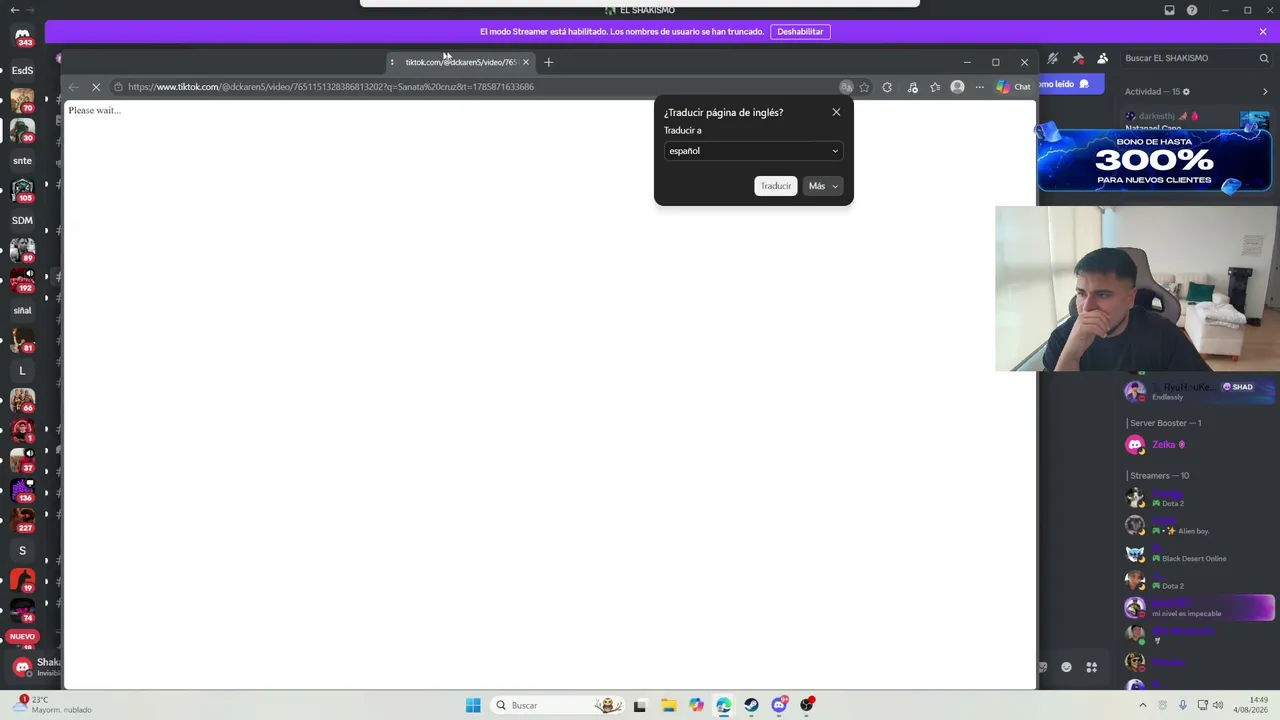Bookmark this page with the star icon

pos(864,87)
